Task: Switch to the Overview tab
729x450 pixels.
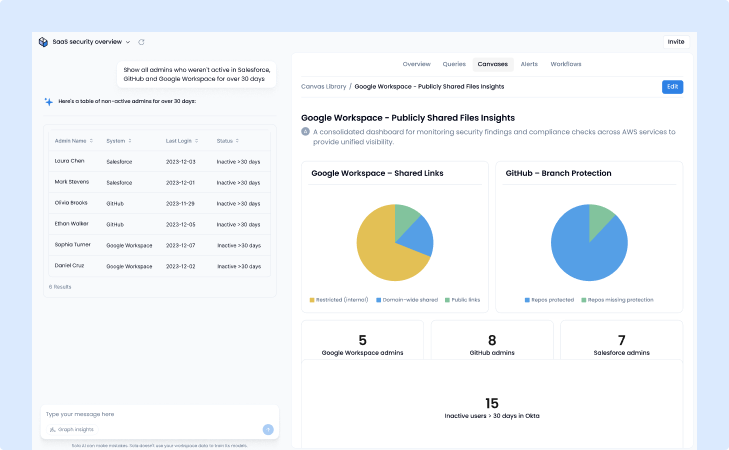Action: pyautogui.click(x=416, y=64)
